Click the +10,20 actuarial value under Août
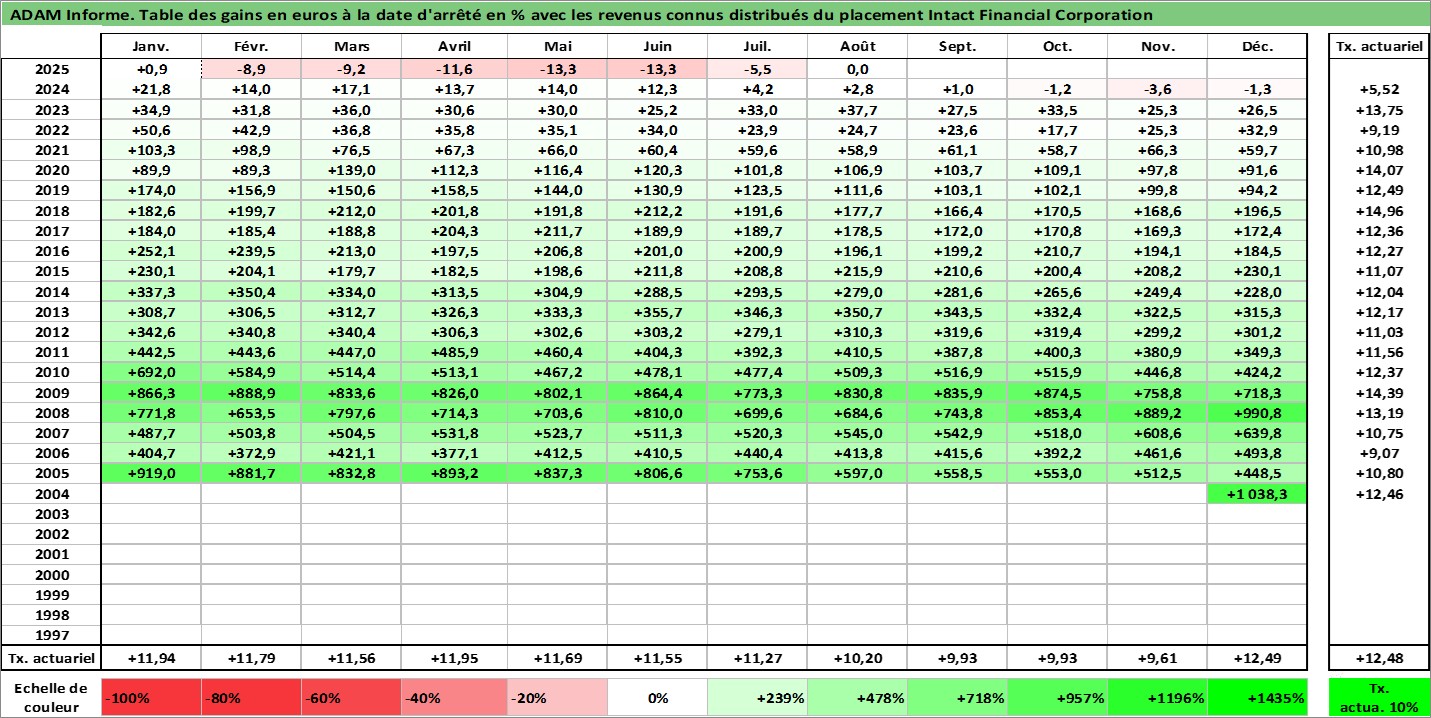This screenshot has height=718, width=1431. [857, 658]
